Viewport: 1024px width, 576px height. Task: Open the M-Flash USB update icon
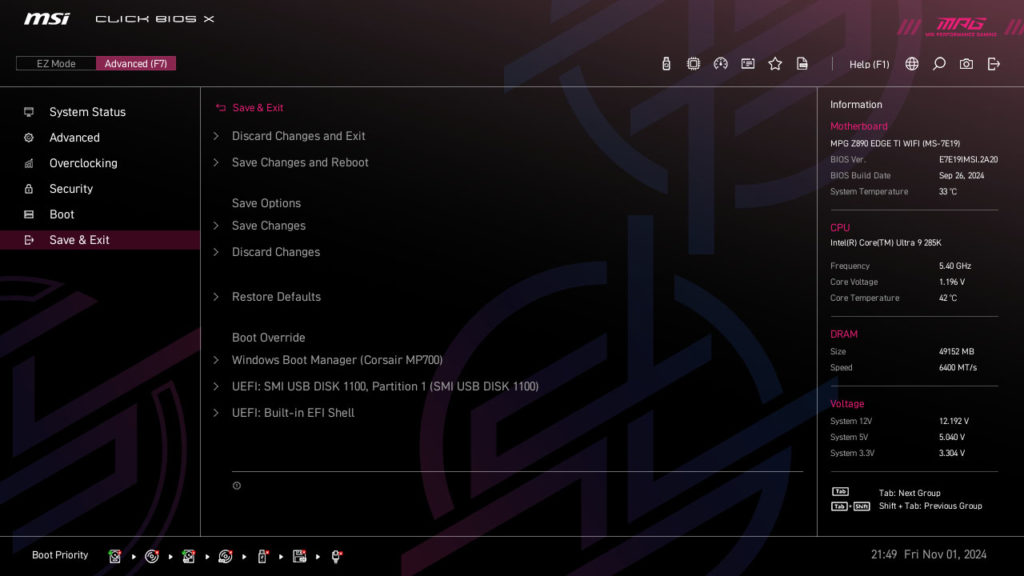[665, 63]
